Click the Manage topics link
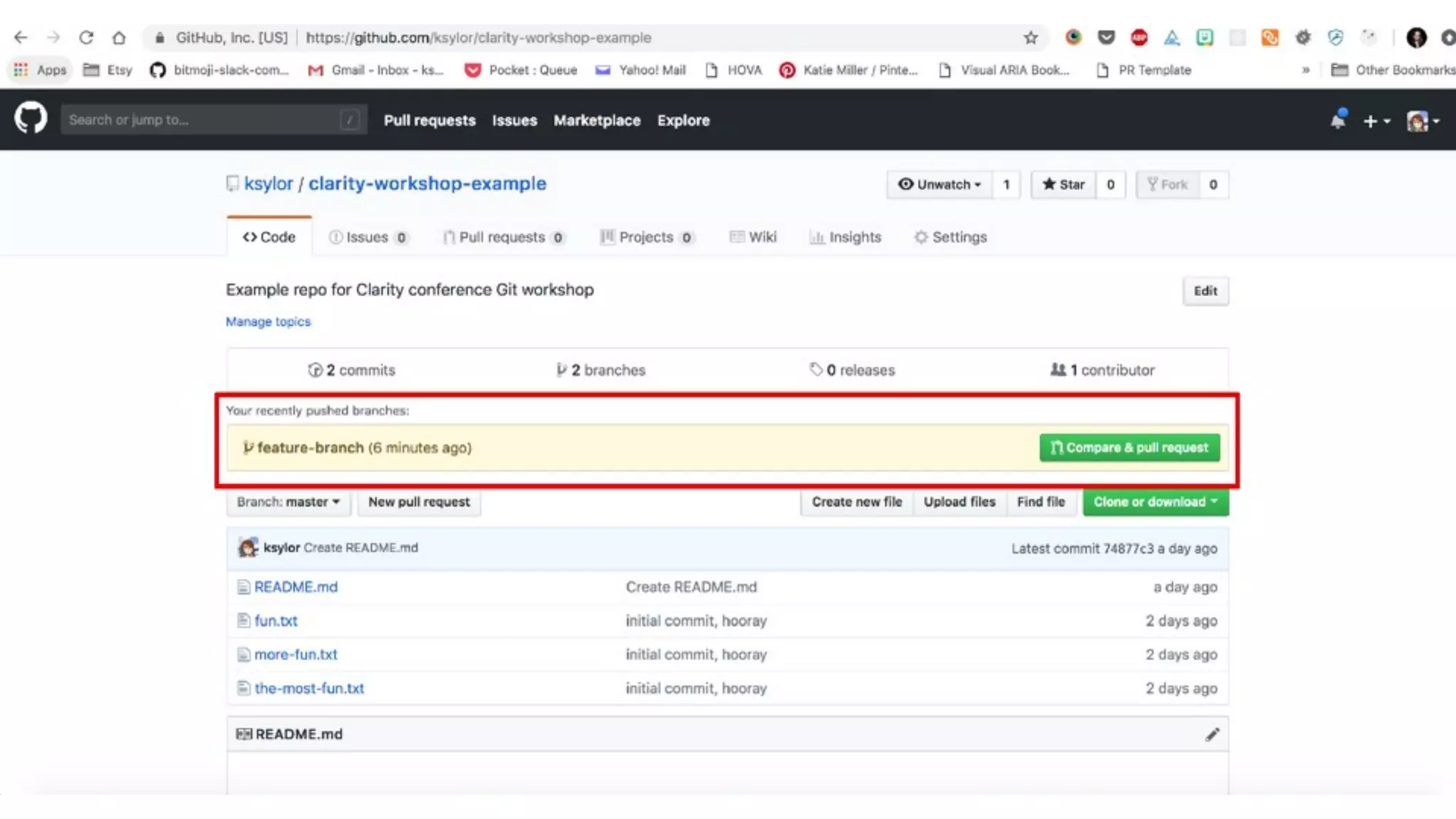 [x=268, y=321]
